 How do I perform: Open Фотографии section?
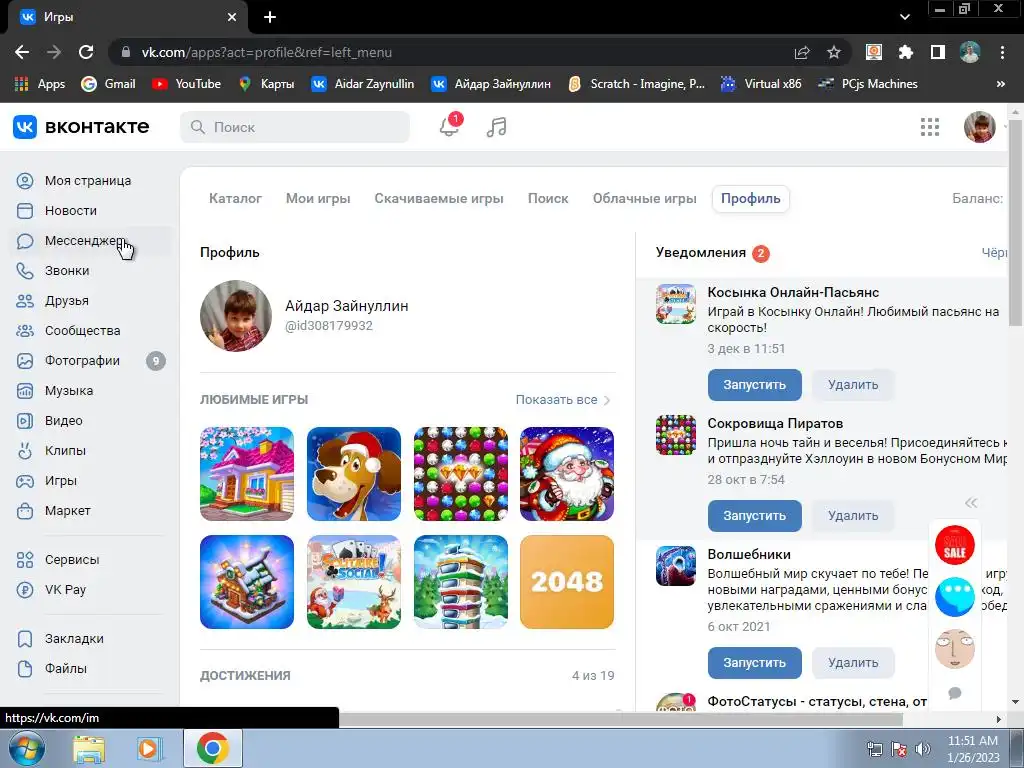[82, 361]
